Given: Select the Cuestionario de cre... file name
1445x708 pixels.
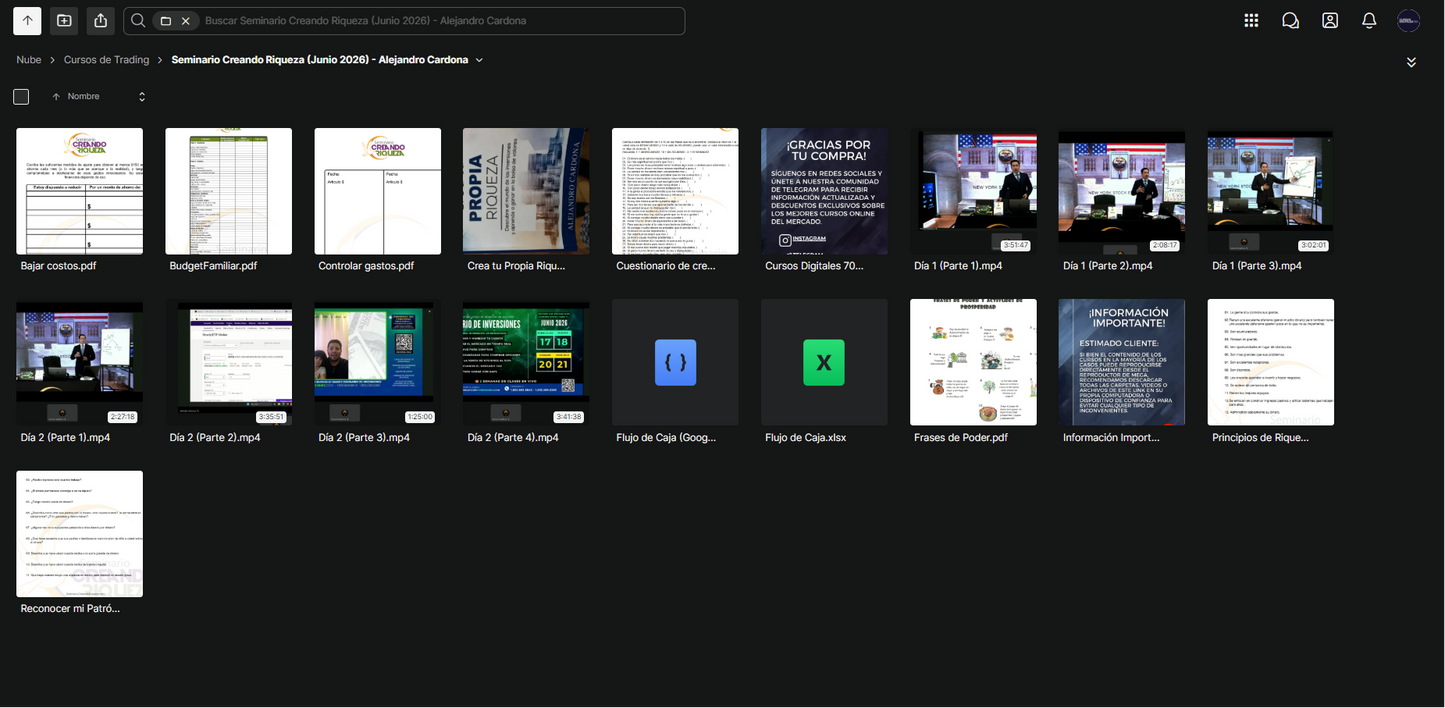Looking at the screenshot, I should (666, 266).
